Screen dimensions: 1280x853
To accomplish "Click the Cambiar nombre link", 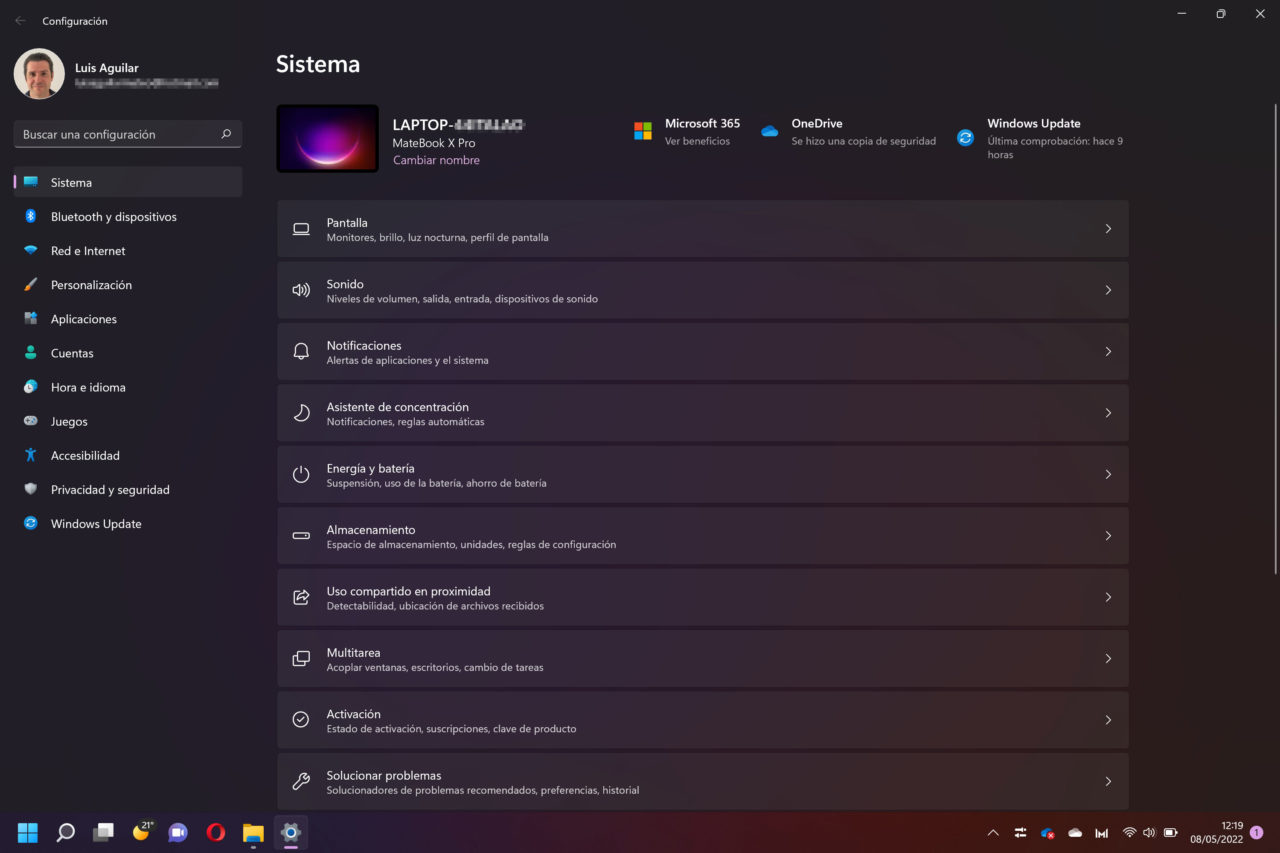I will (x=436, y=160).
